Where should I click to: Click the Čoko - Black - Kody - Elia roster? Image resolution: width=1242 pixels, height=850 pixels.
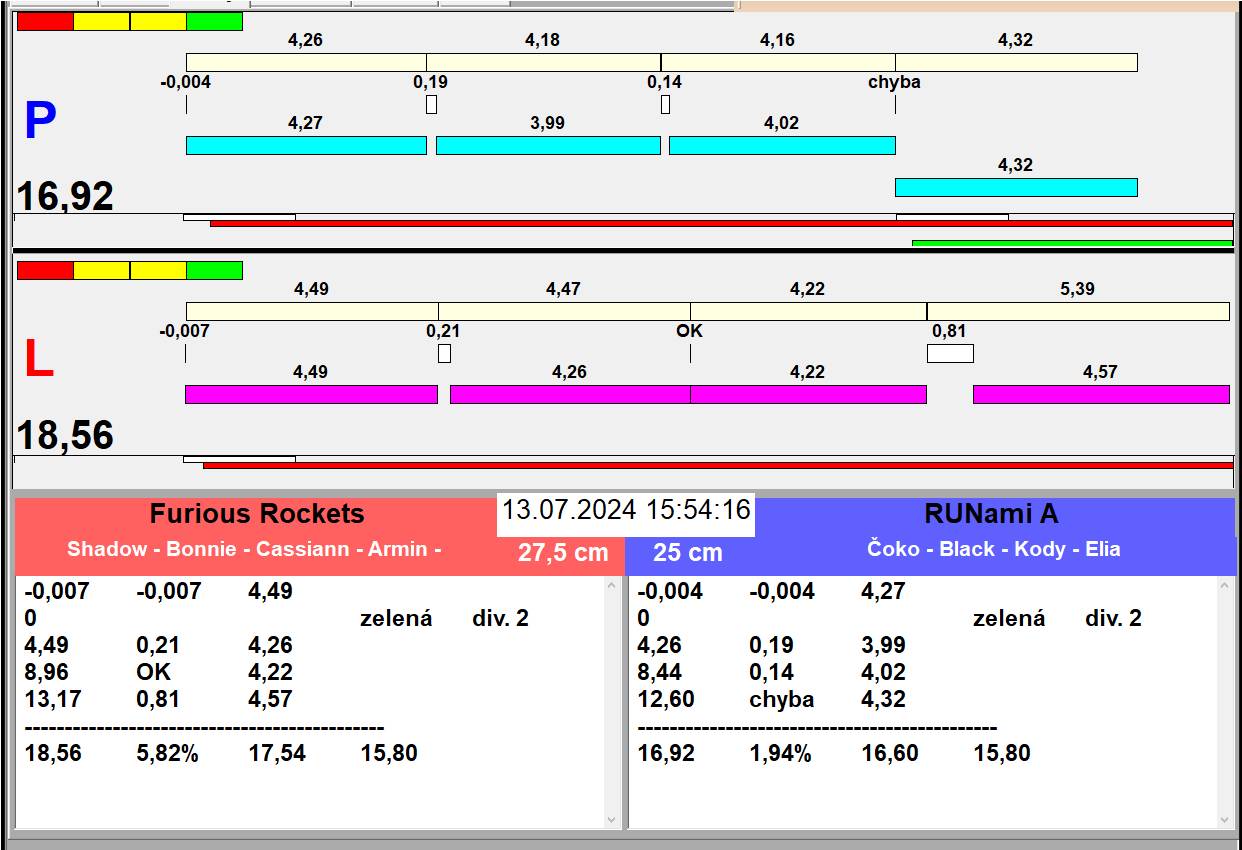click(x=994, y=549)
